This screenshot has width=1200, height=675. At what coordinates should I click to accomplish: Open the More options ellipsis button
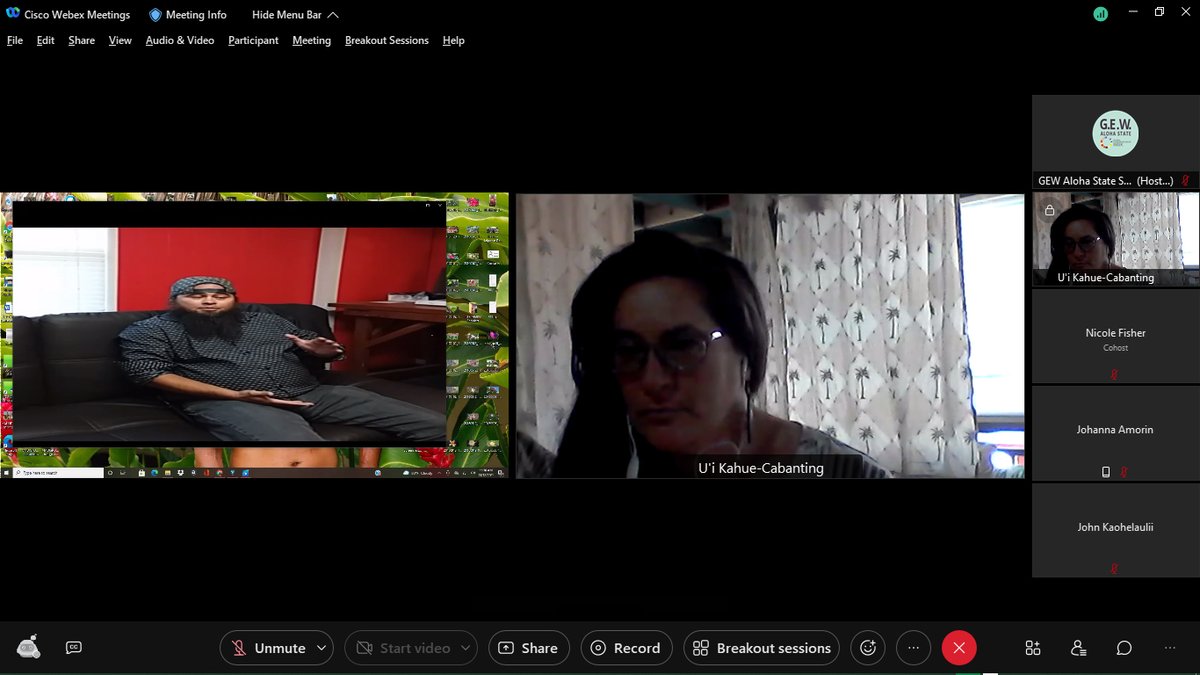(913, 648)
